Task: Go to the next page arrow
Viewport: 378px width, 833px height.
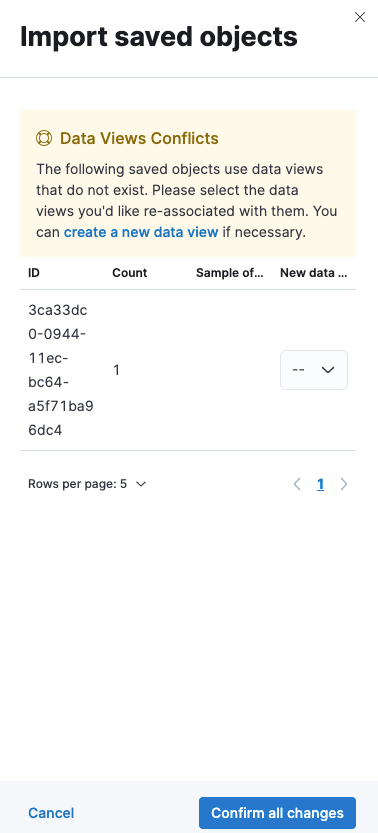Action: tap(344, 484)
